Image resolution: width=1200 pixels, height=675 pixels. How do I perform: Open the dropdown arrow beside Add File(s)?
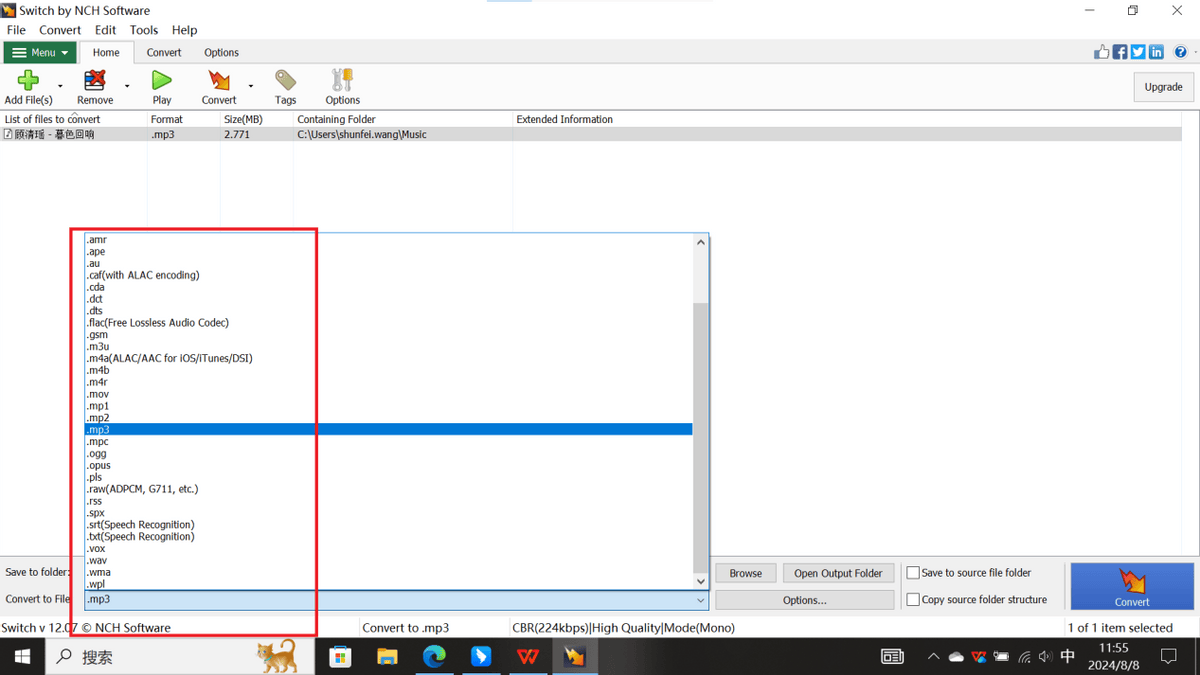coord(60,87)
